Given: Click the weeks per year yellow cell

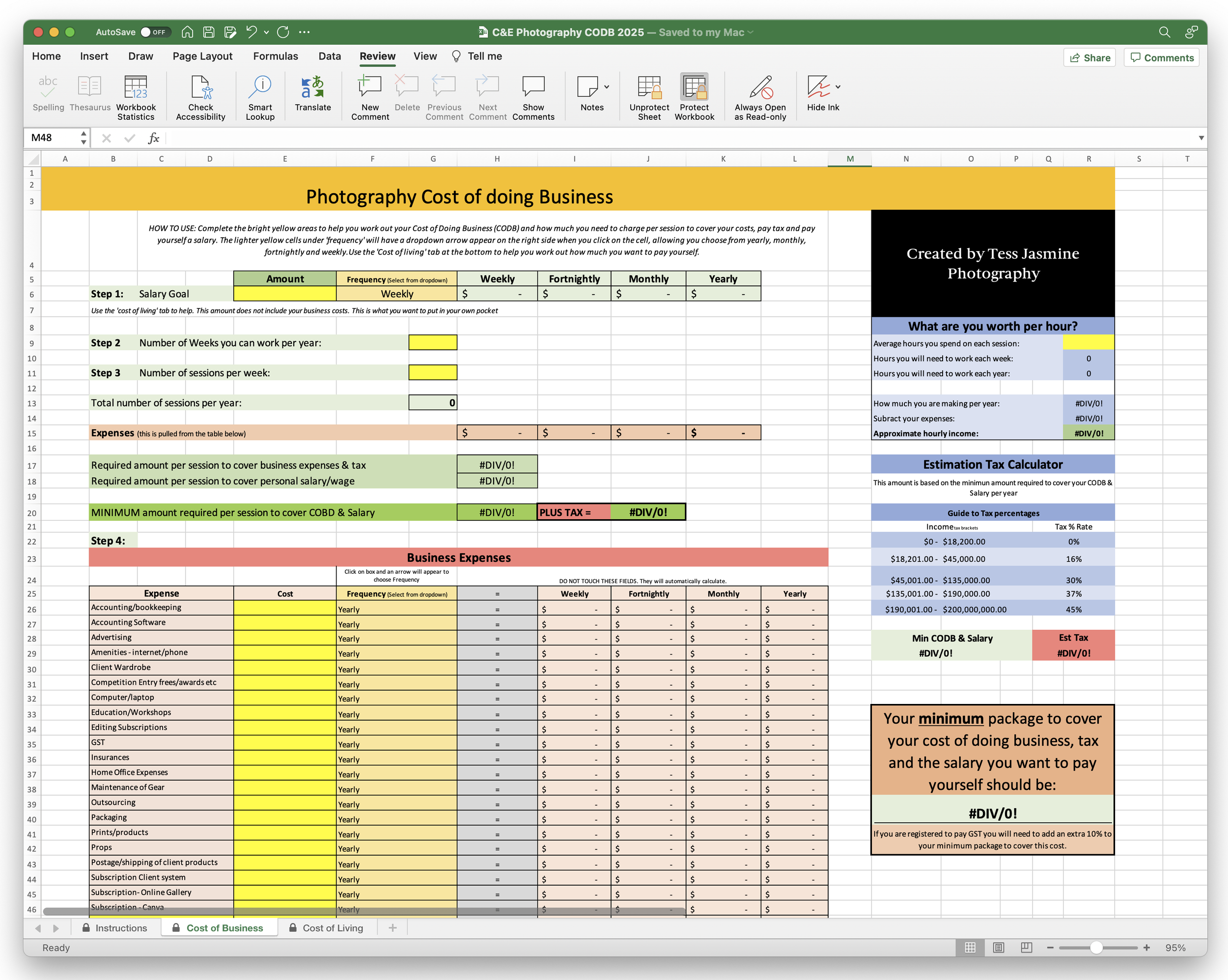Looking at the screenshot, I should point(433,342).
